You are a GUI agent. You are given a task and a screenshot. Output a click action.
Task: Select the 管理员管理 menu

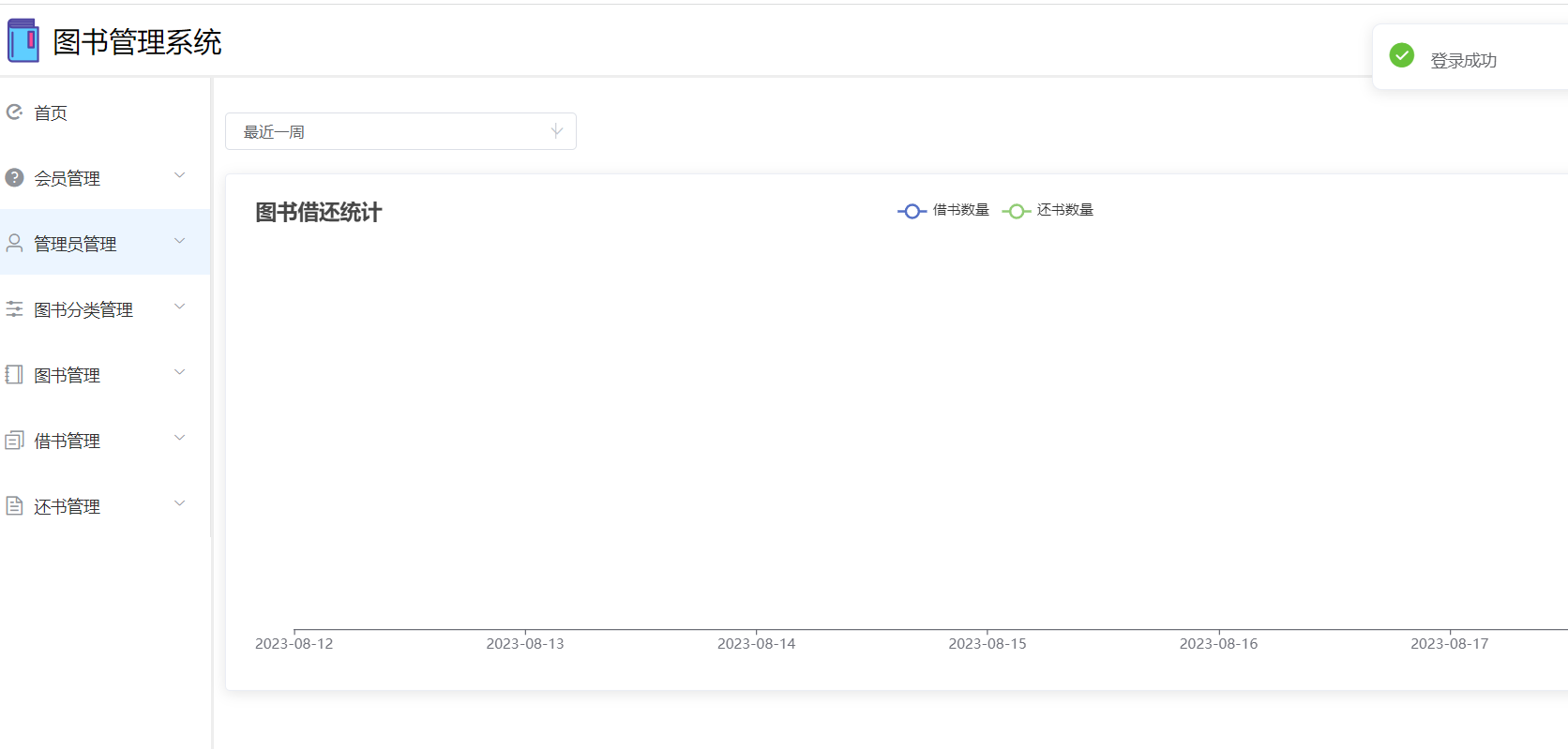click(105, 242)
